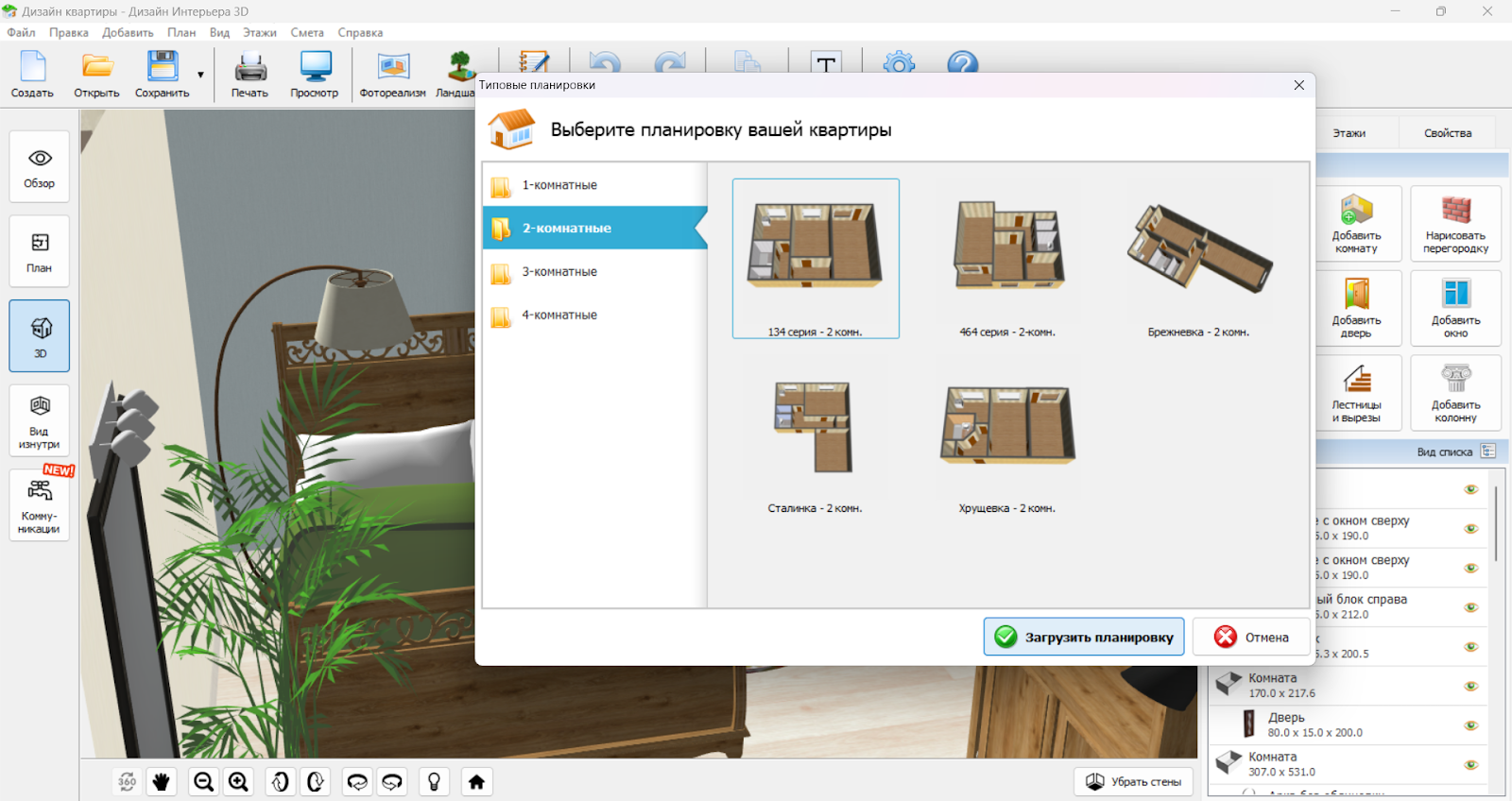This screenshot has height=801, width=1512.
Task: Toggle visibility of Дверь 80.0 x 15.0 item
Action: [1470, 725]
